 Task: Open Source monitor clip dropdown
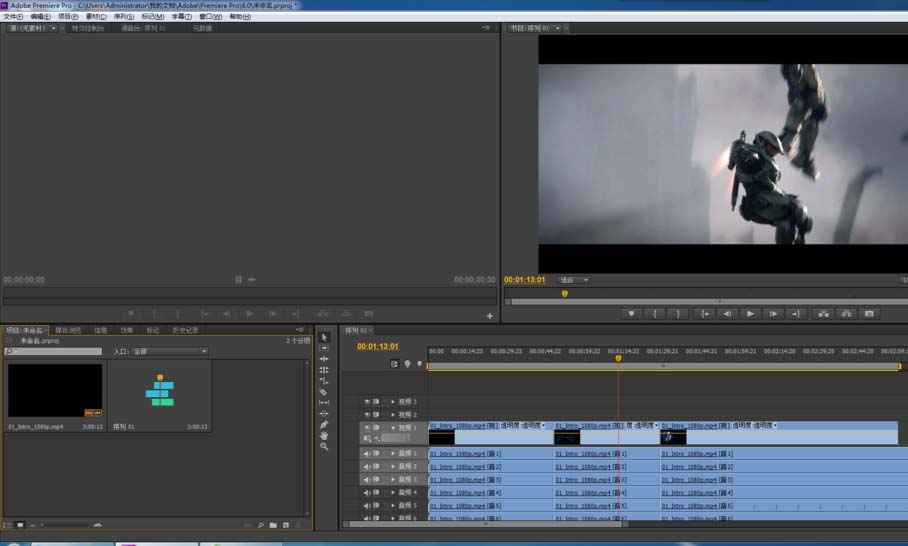pyautogui.click(x=54, y=28)
